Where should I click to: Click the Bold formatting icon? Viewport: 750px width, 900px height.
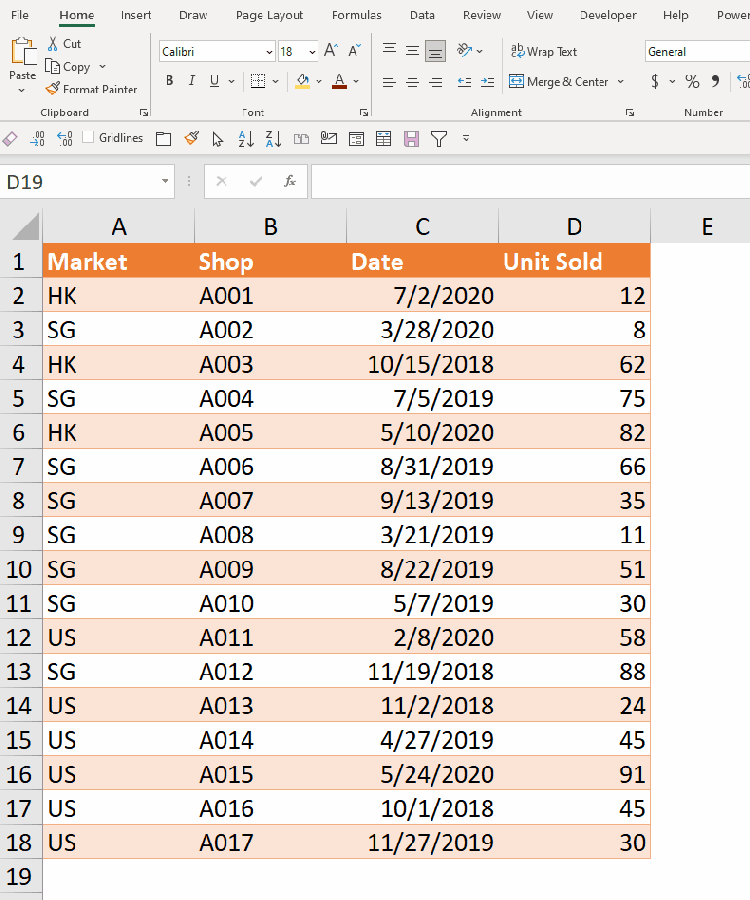tap(169, 82)
